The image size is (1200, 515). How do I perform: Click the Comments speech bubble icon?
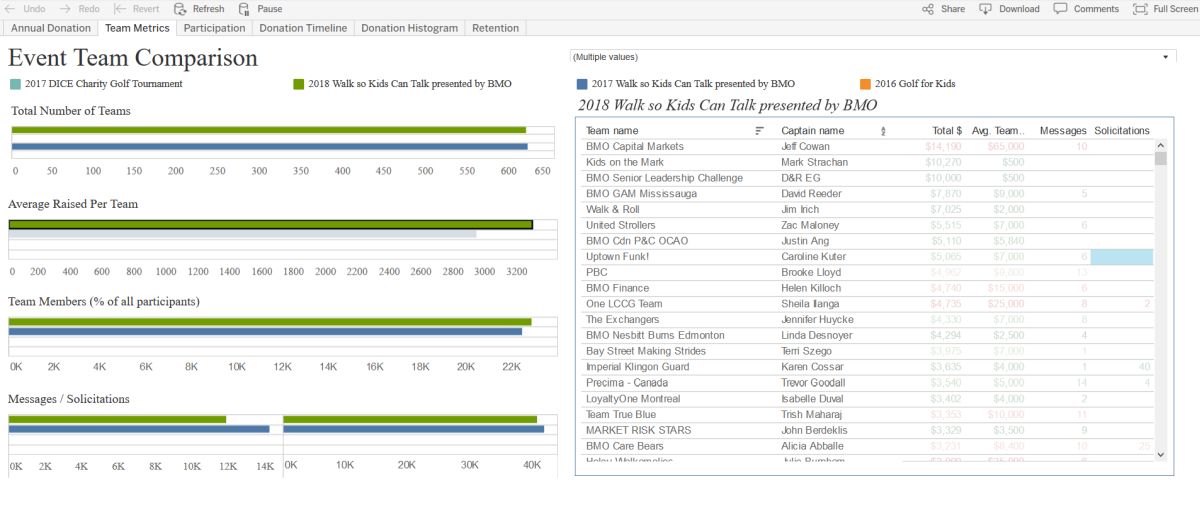1061,9
